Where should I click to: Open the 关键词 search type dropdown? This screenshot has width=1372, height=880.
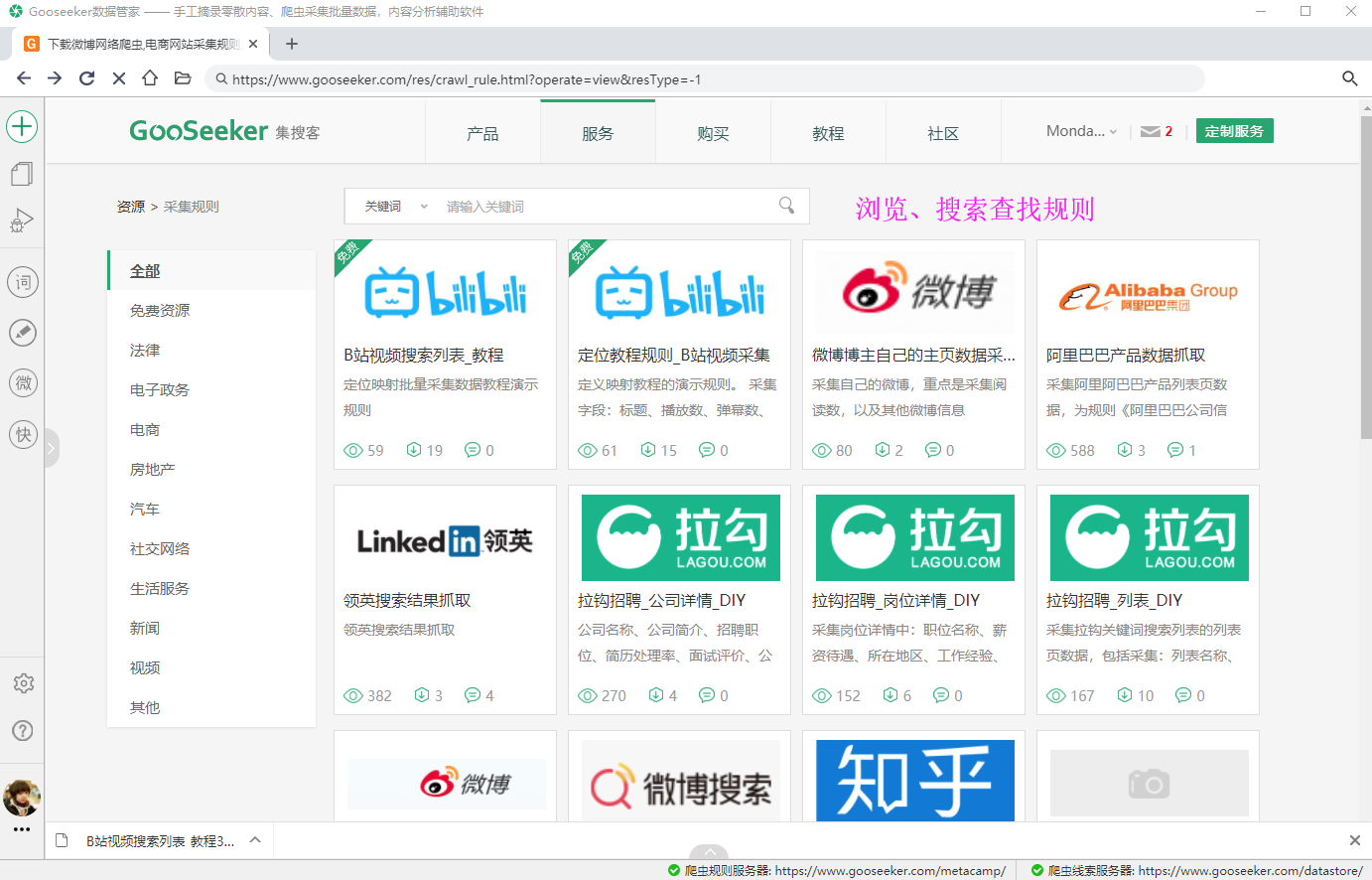pos(396,207)
